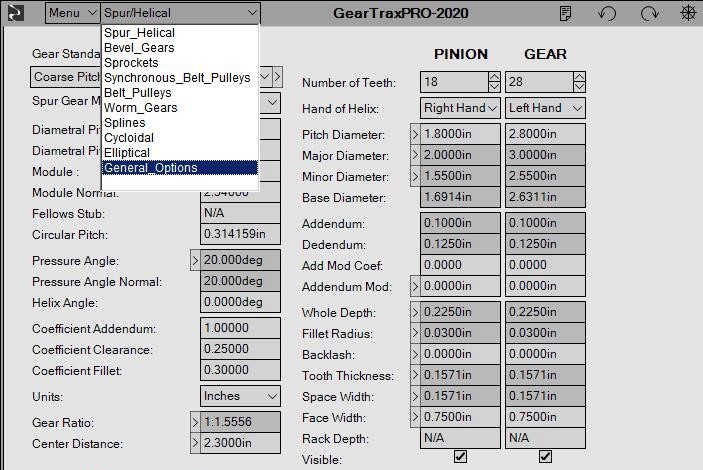Screen dimensions: 703x470
Task: Click Gear Major Diameter field 3.0000in
Action: point(545,155)
